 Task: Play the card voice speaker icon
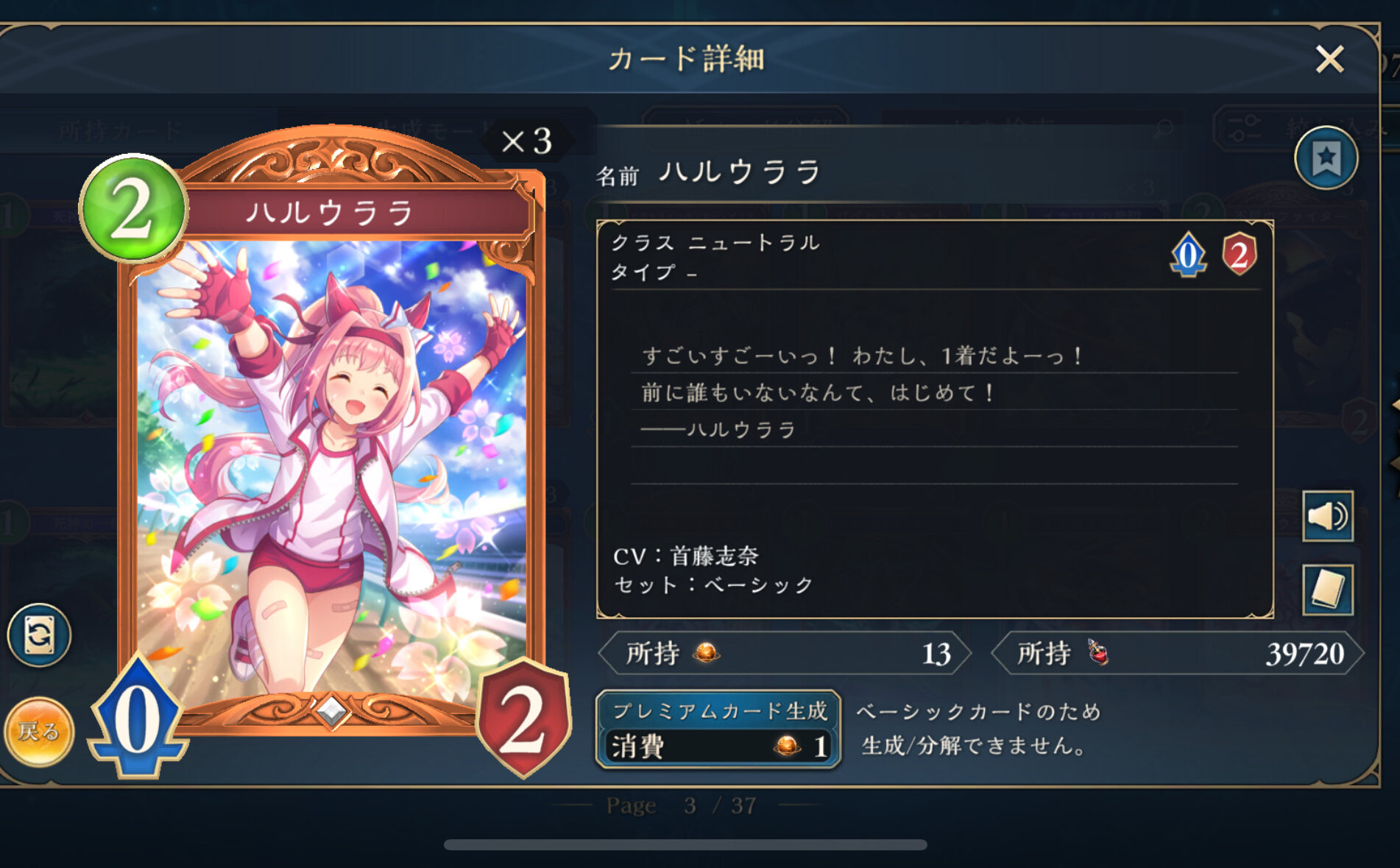pyautogui.click(x=1328, y=516)
